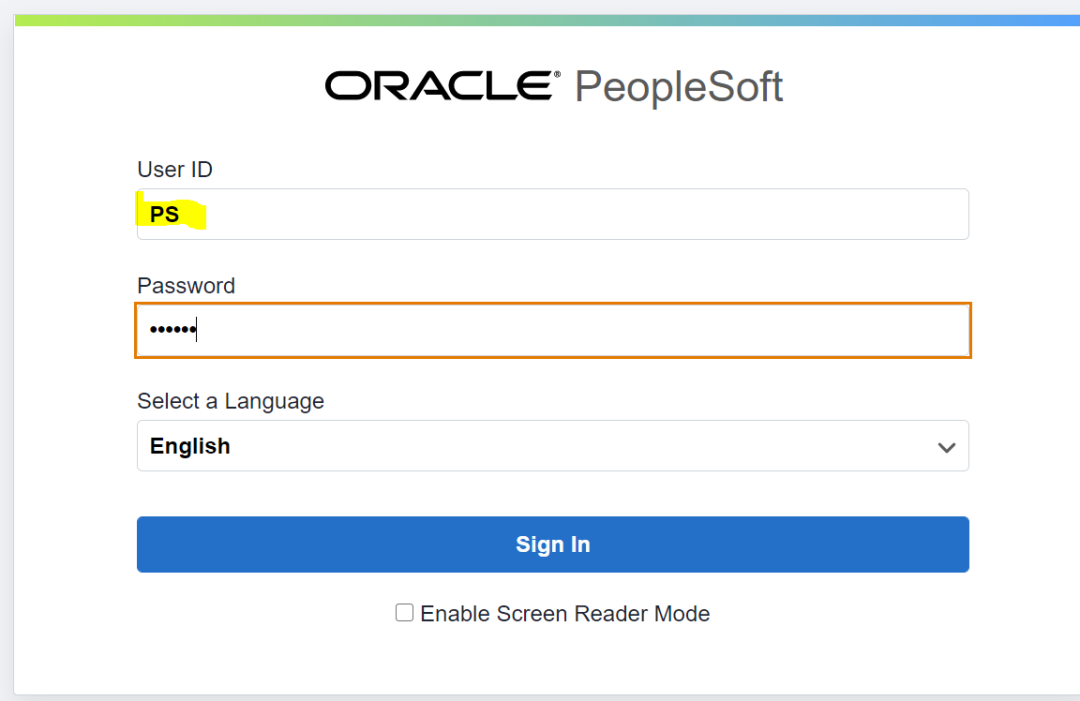The width and height of the screenshot is (1080, 701).
Task: Click the 'Select a Language' label
Action: [x=230, y=401]
